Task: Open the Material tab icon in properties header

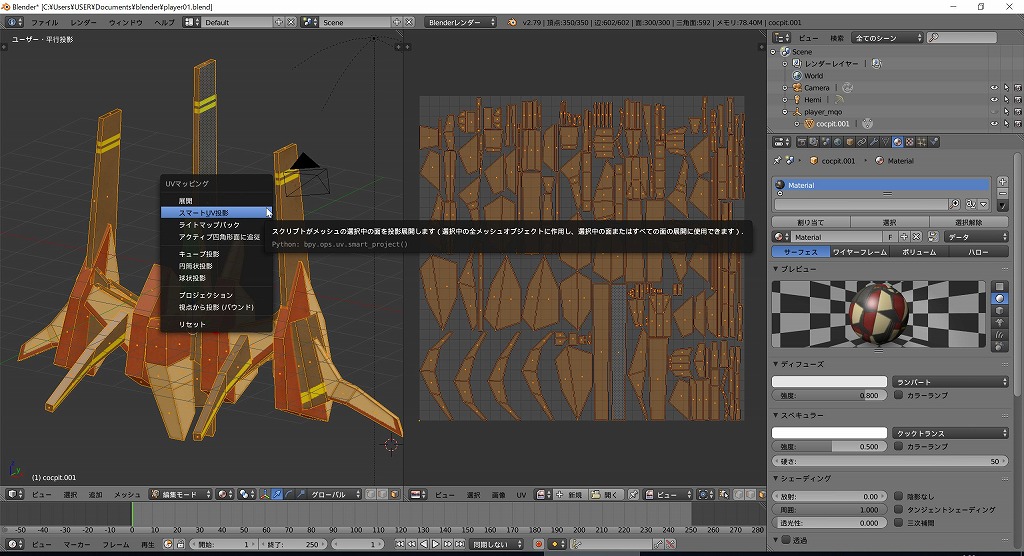Action: 897,142
